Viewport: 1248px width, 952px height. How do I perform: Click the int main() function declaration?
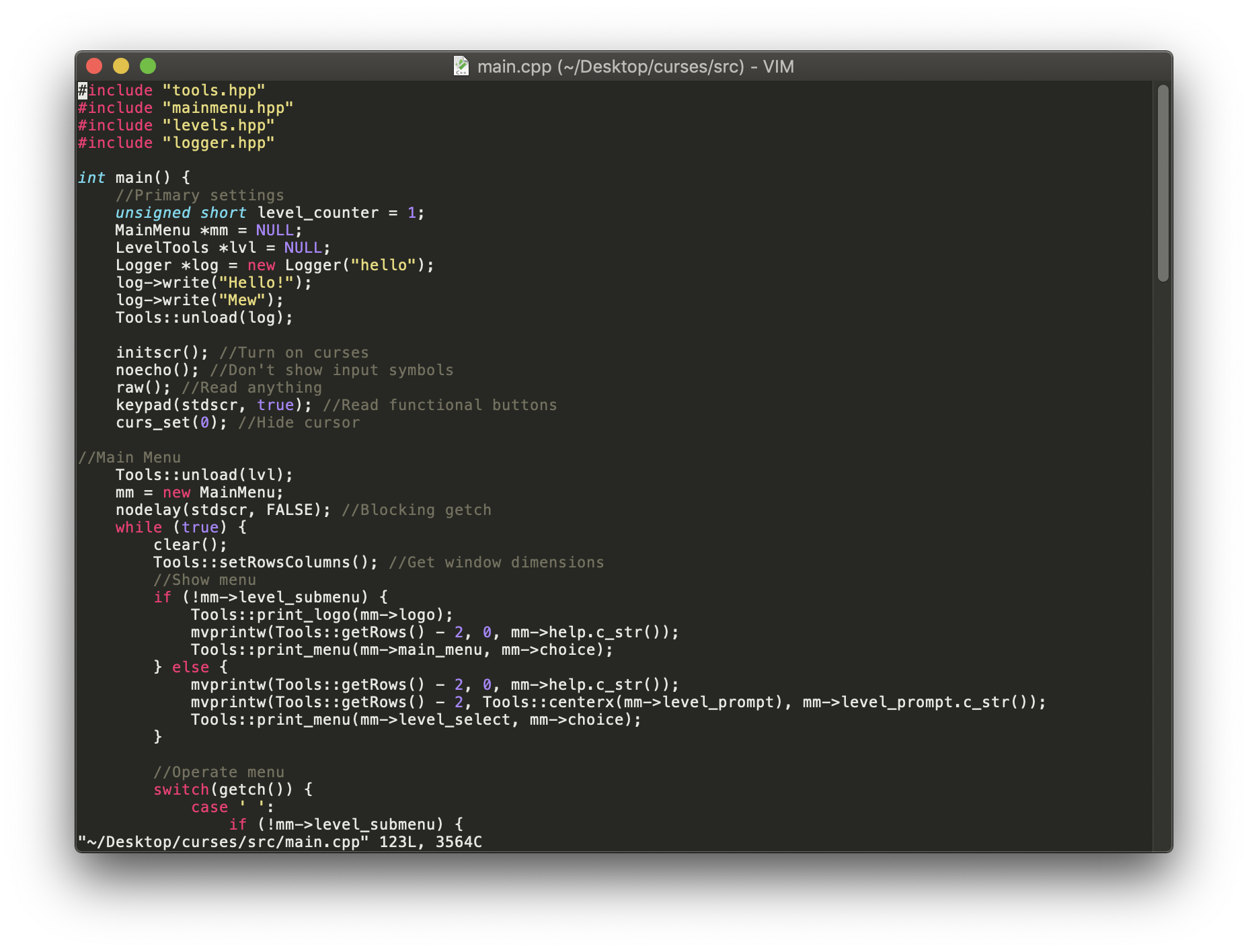click(133, 177)
